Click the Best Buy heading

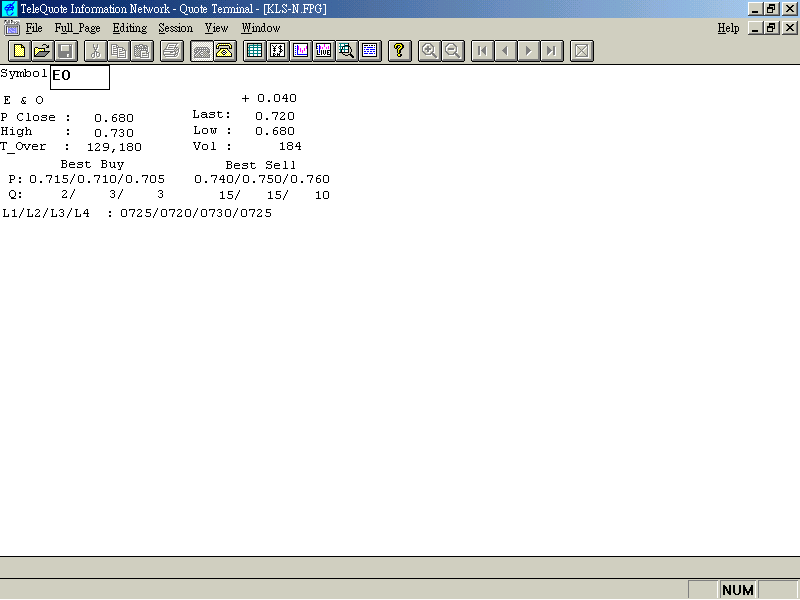coord(92,164)
